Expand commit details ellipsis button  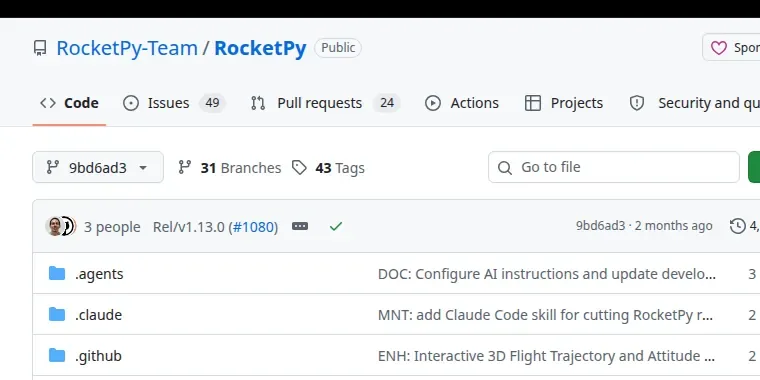(x=300, y=226)
